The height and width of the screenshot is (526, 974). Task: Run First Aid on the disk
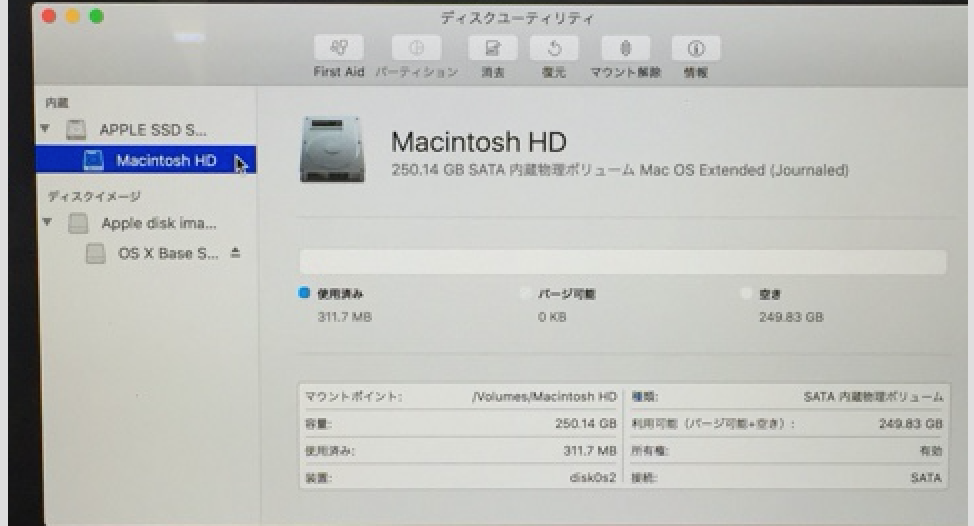[339, 48]
